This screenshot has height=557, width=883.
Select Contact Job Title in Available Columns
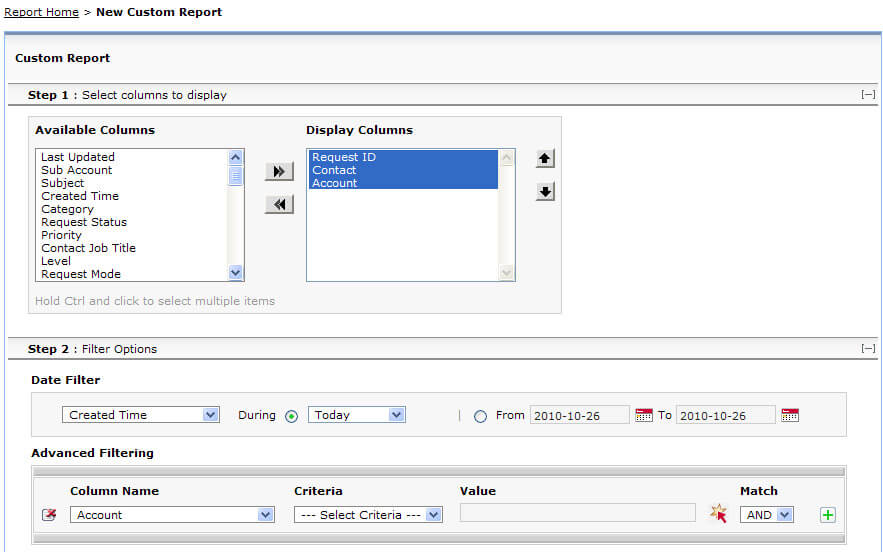pos(88,248)
